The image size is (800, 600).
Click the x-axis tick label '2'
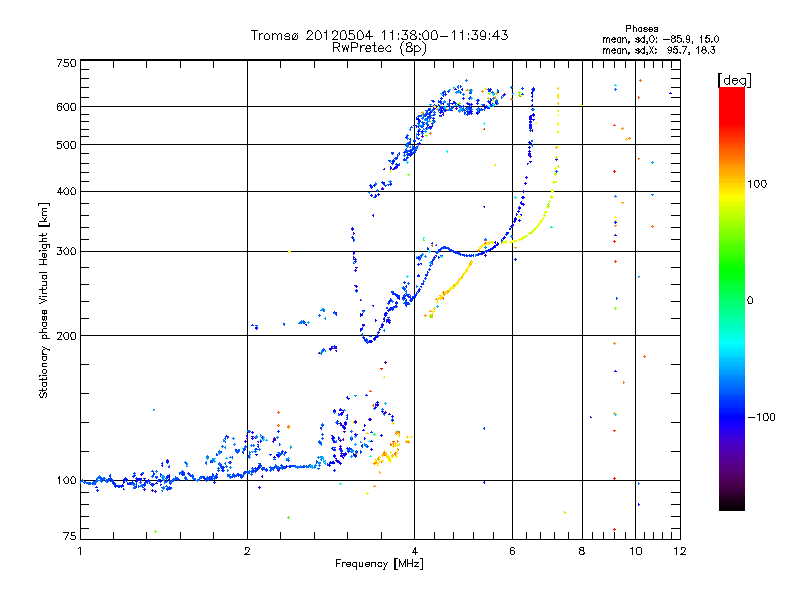(247, 551)
